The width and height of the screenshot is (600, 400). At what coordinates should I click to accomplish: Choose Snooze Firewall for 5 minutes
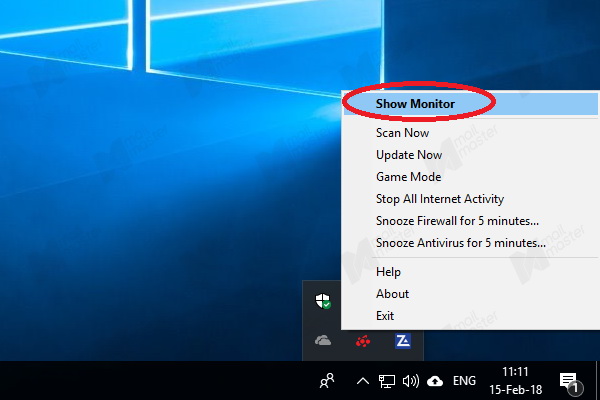tap(471, 221)
